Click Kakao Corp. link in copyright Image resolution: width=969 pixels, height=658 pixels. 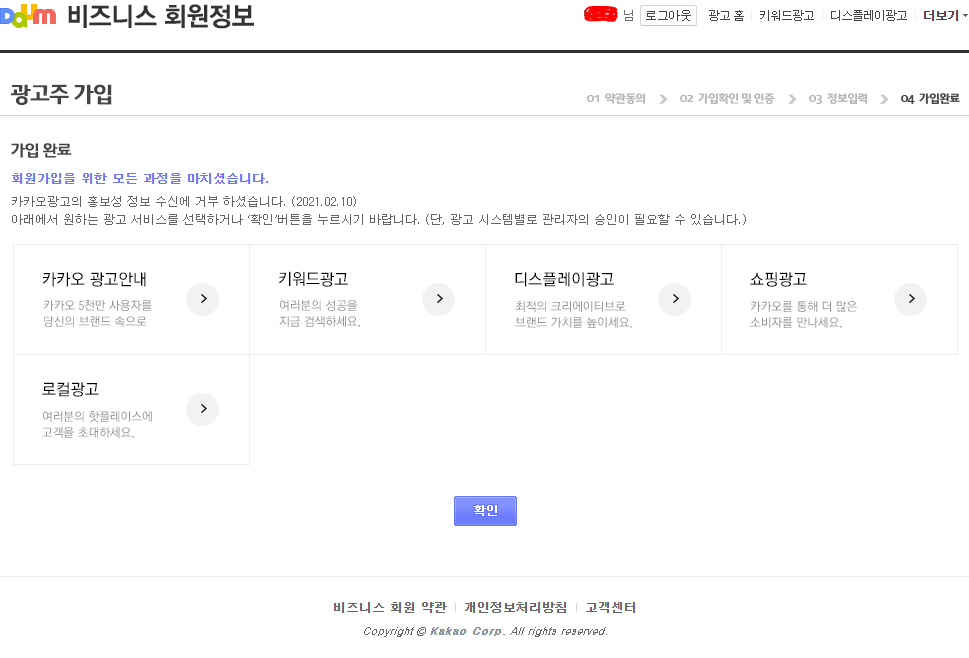tap(467, 631)
